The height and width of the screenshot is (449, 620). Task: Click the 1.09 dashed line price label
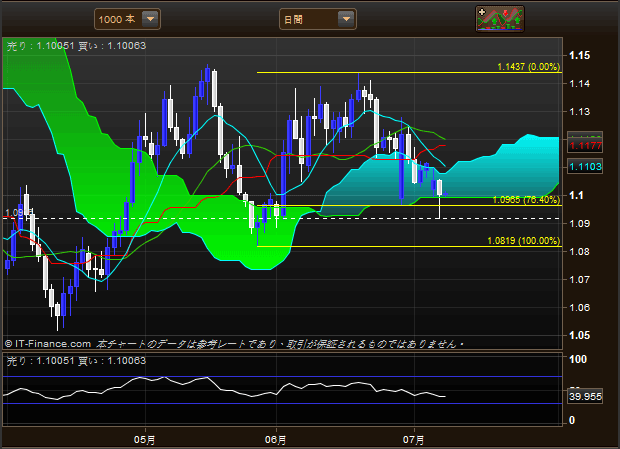19,213
